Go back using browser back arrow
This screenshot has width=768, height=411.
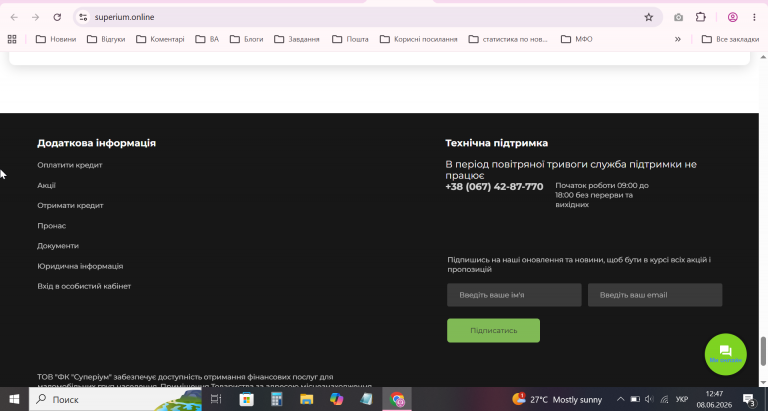(x=14, y=17)
